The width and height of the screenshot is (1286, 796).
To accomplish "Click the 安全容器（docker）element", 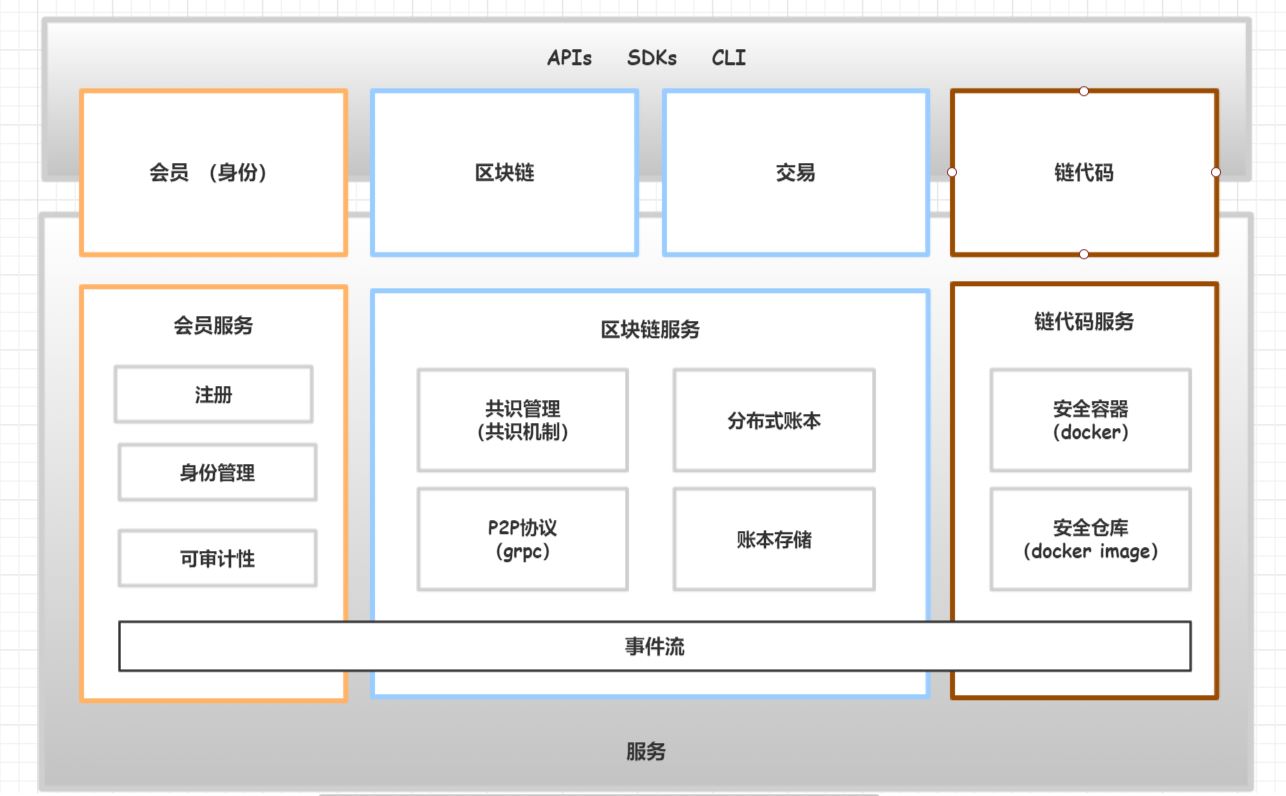I will (x=1089, y=421).
